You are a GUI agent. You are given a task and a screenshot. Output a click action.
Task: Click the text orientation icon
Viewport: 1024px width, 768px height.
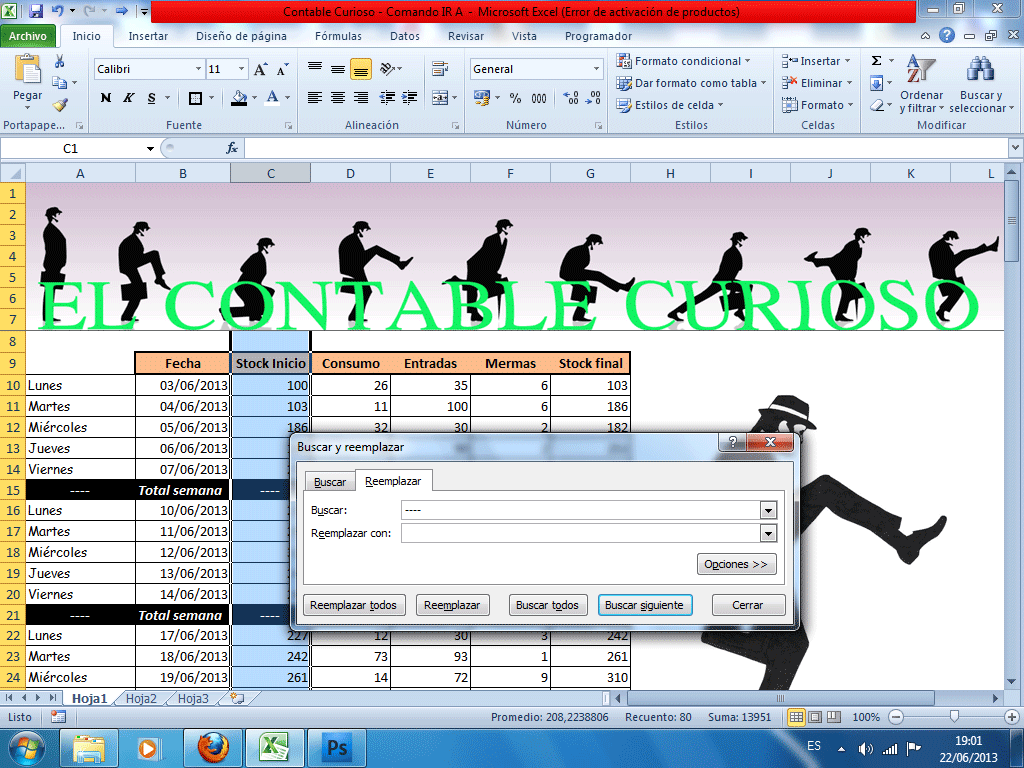click(388, 69)
